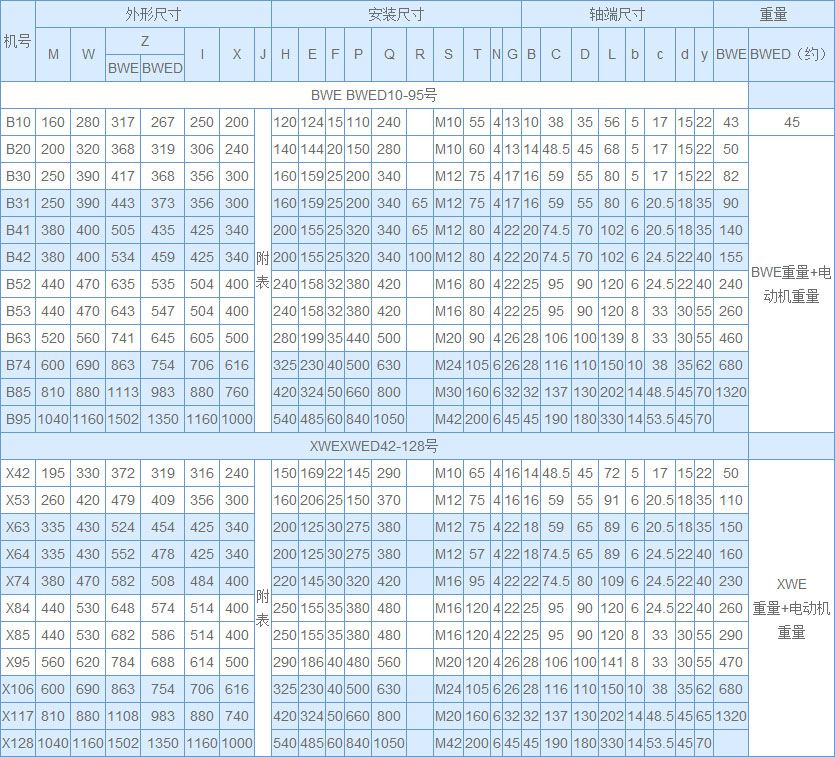Select the X64 row label
Image resolution: width=835 pixels, height=757 pixels.
(18, 554)
